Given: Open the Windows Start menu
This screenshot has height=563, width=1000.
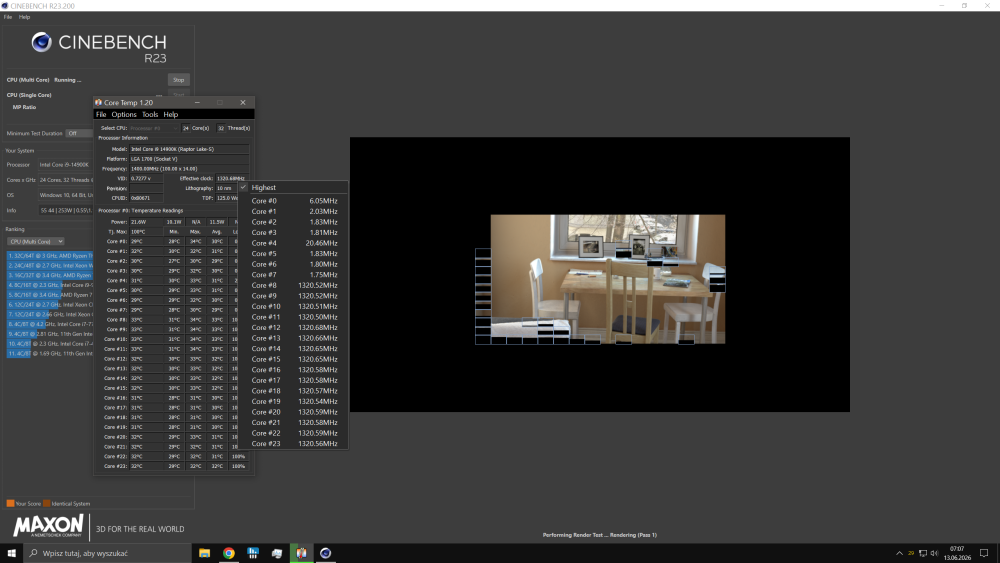Looking at the screenshot, I should click(x=11, y=553).
